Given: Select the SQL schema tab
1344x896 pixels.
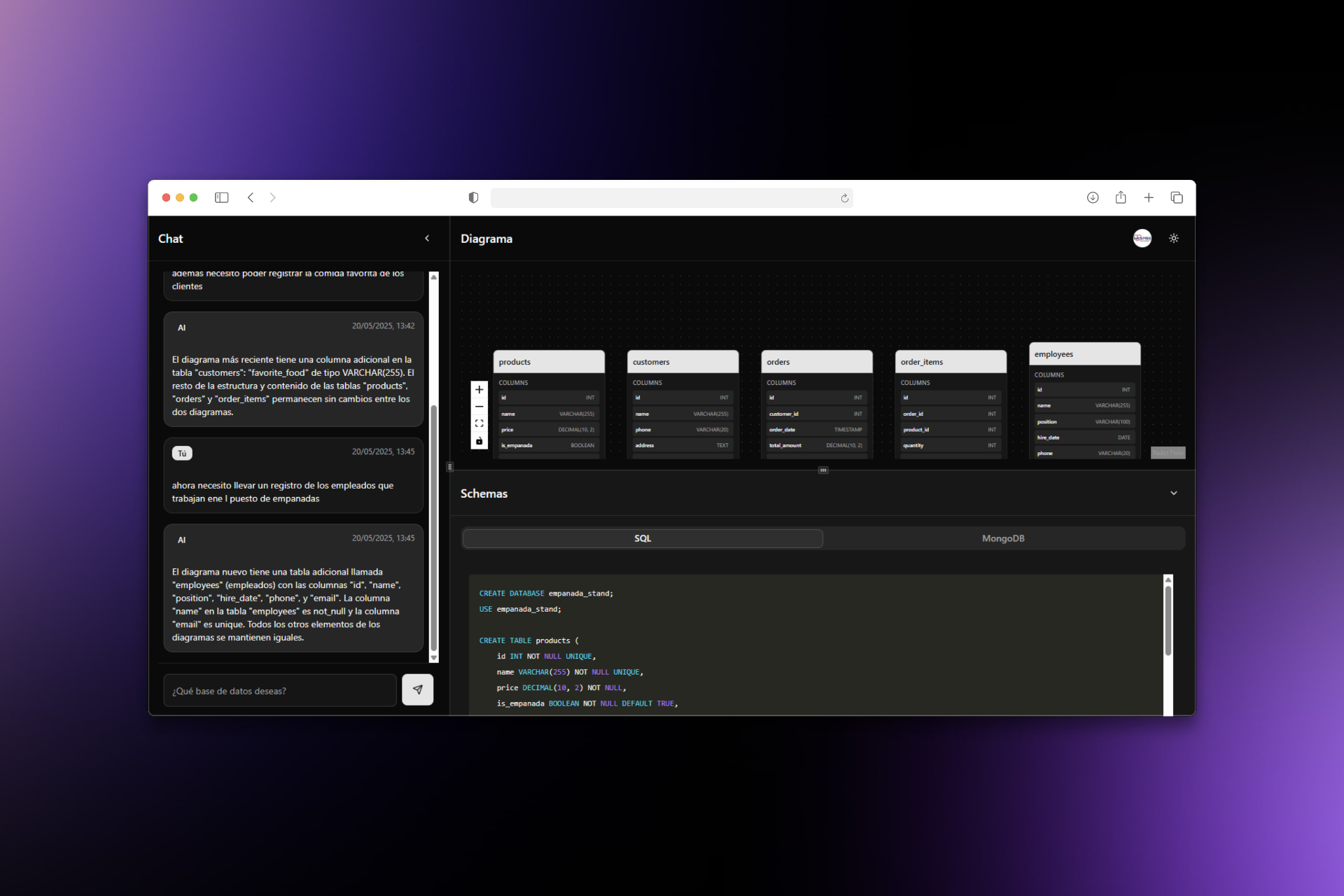Looking at the screenshot, I should coord(642,538).
